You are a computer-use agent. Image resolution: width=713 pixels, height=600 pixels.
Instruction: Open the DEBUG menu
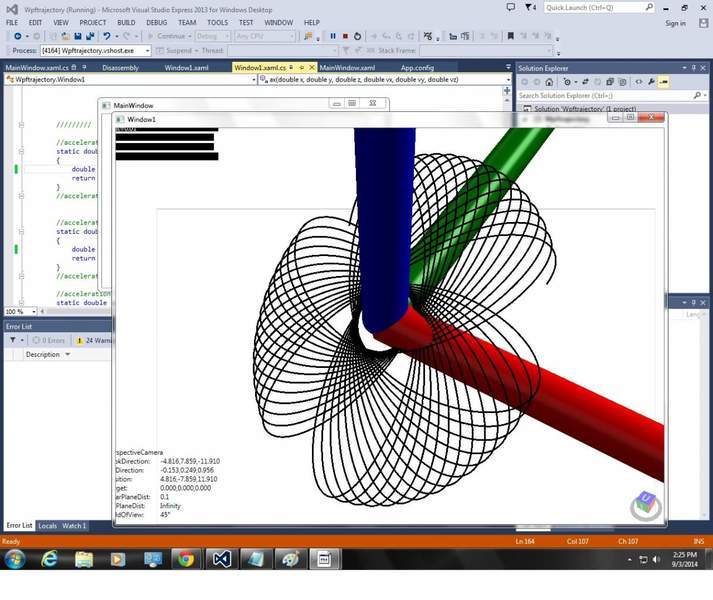click(156, 22)
